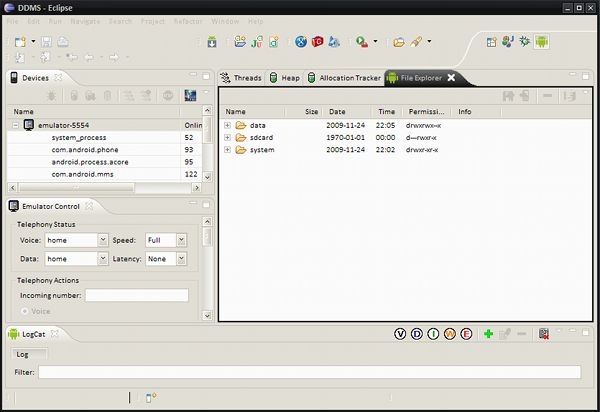Click the JUnit 'Ju' test project icon
The width and height of the screenshot is (600, 412).
pyautogui.click(x=257, y=42)
